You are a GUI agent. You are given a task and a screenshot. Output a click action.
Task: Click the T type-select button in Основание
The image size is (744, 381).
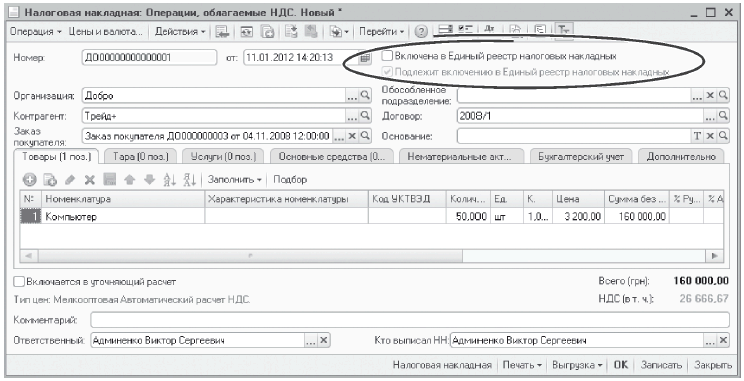(x=697, y=136)
